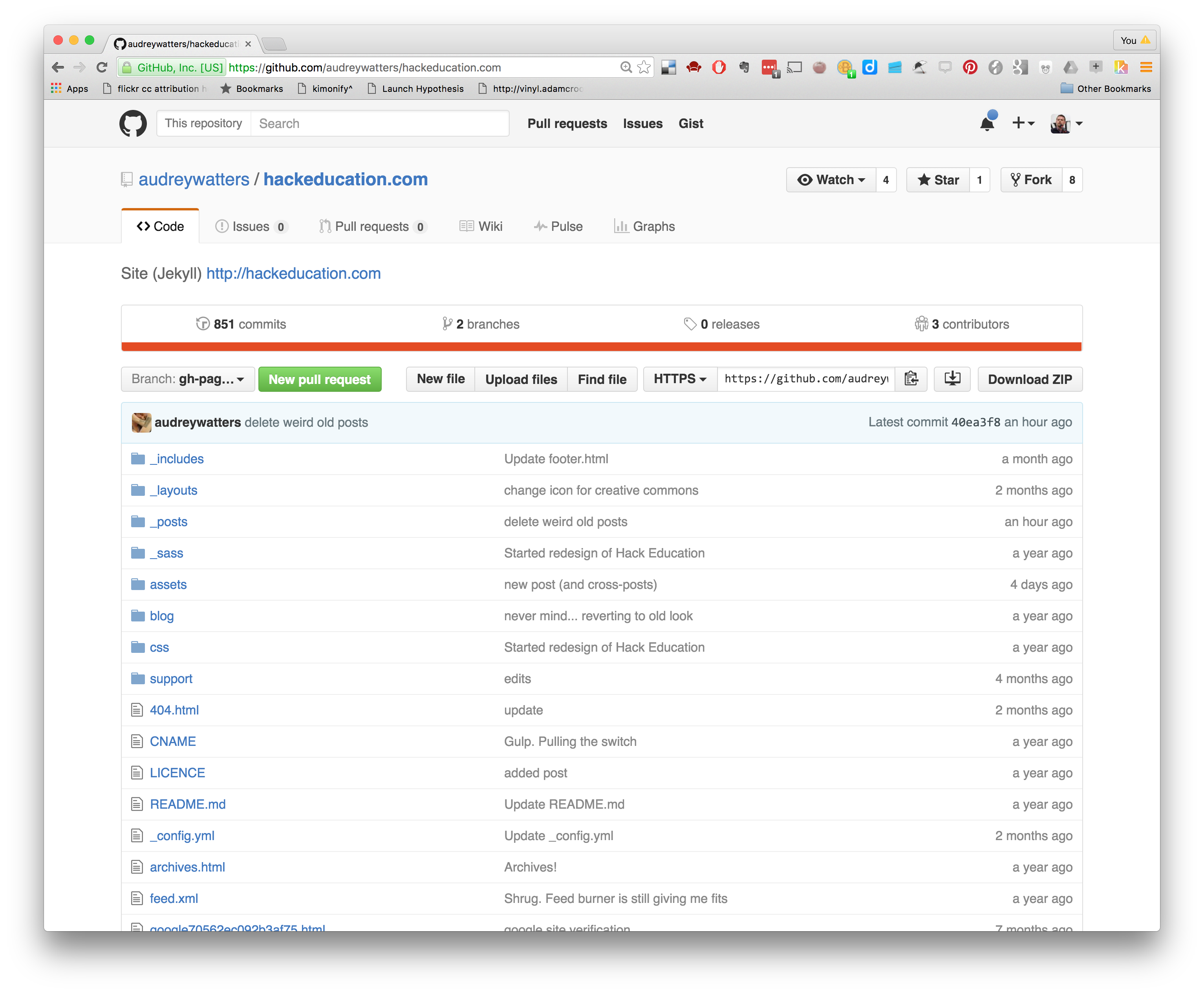This screenshot has width=1204, height=994.
Task: Click Find file
Action: (602, 379)
